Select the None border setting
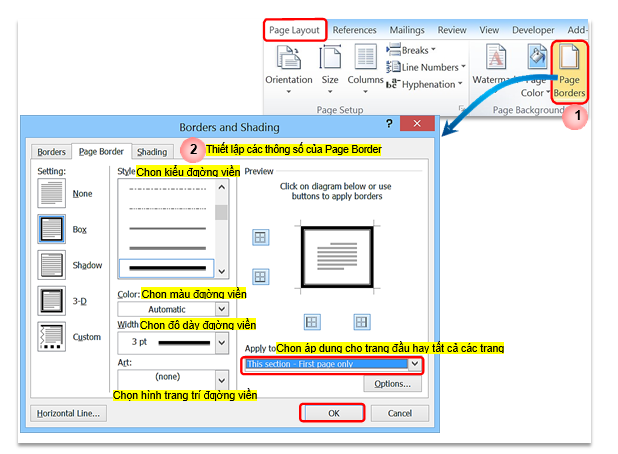 [51, 194]
